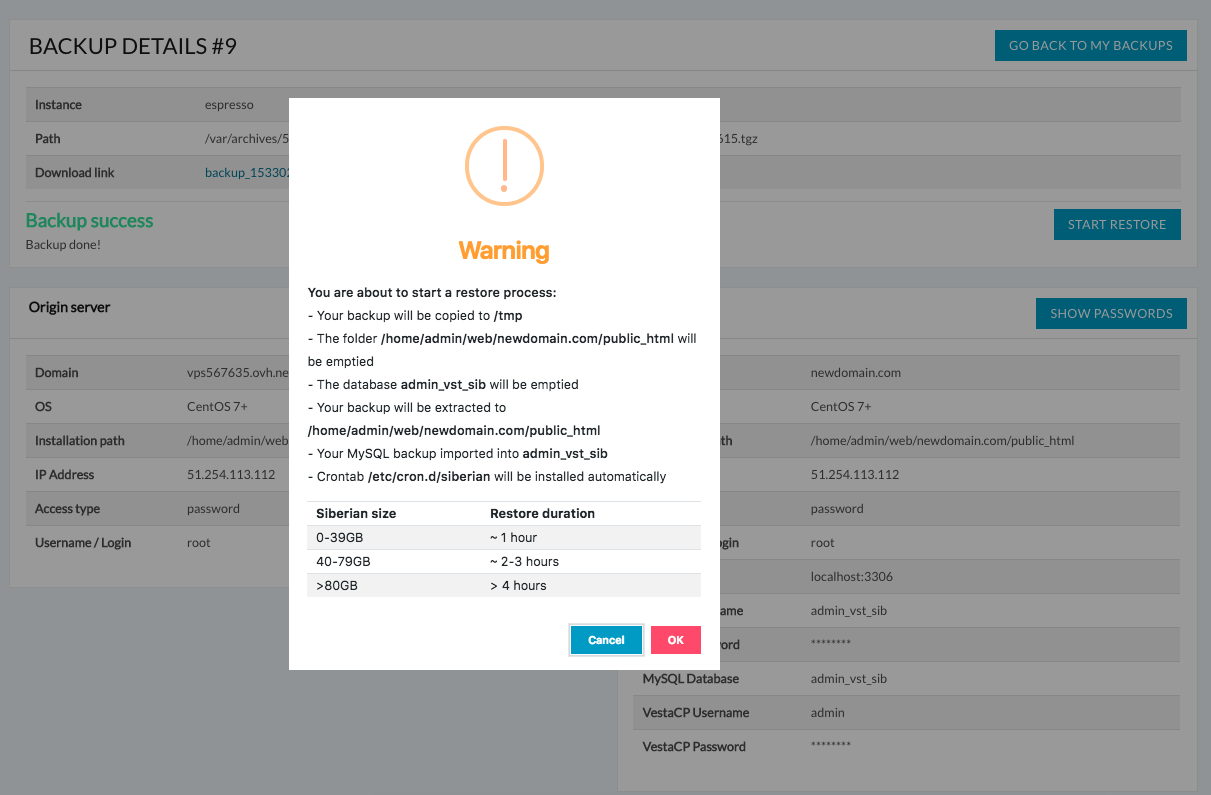
Task: Click the origin server CentOS 7+ value
Action: tap(217, 407)
